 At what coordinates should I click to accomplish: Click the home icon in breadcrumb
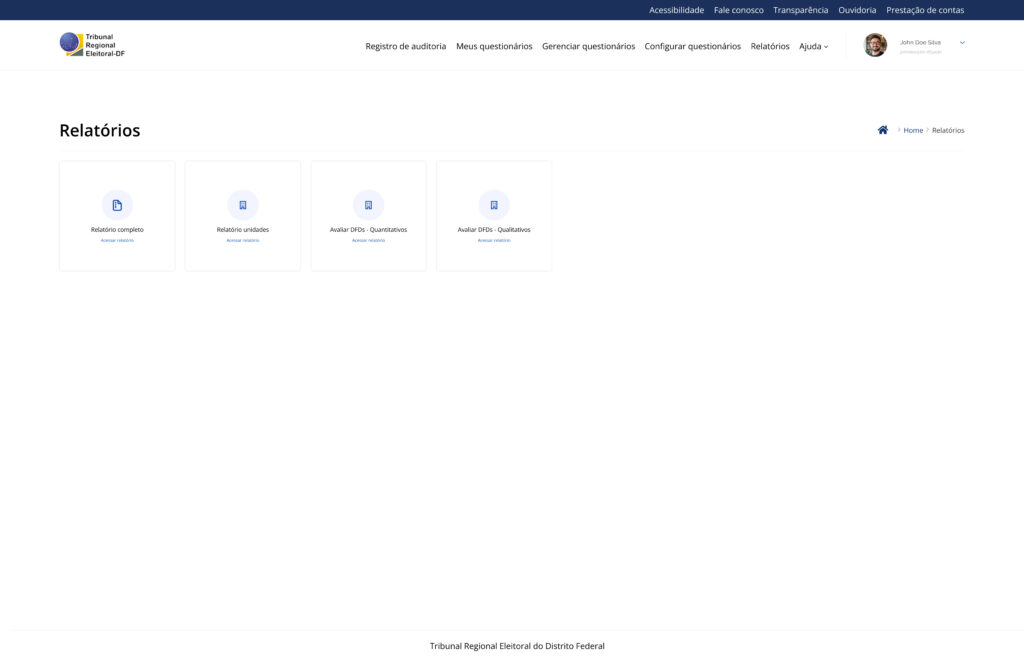(882, 130)
